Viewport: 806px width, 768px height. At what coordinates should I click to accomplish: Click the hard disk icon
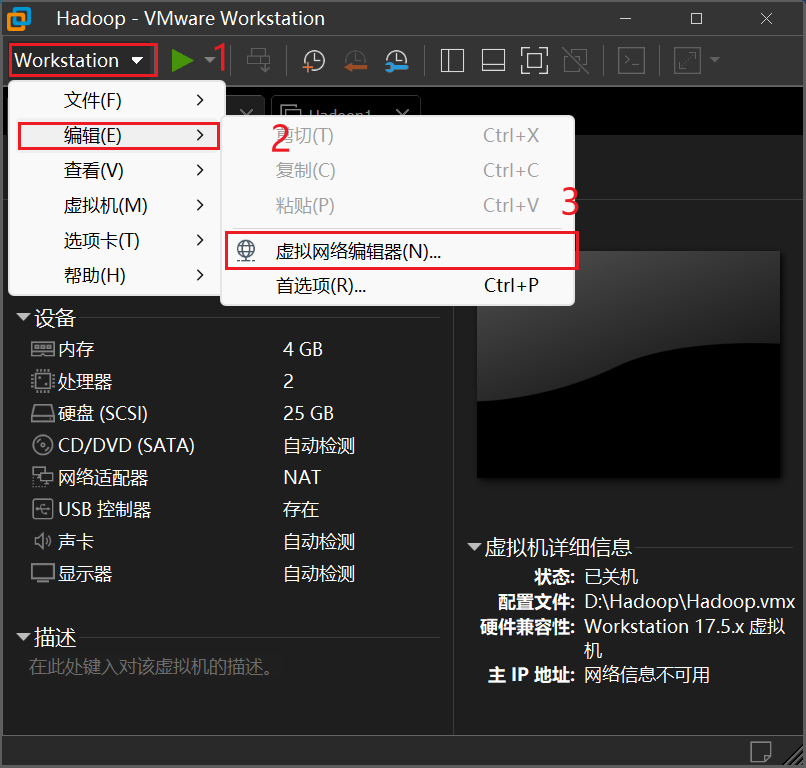tap(43, 413)
